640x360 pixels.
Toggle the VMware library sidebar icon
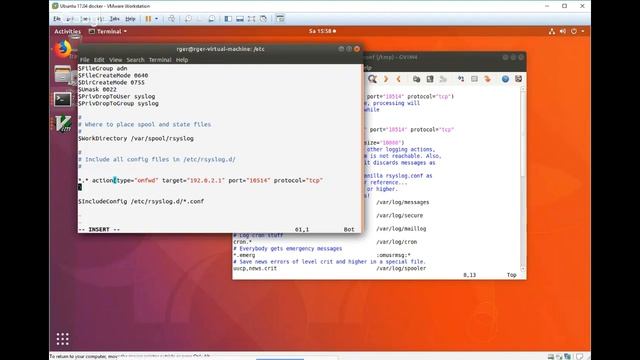pyautogui.click(x=228, y=19)
